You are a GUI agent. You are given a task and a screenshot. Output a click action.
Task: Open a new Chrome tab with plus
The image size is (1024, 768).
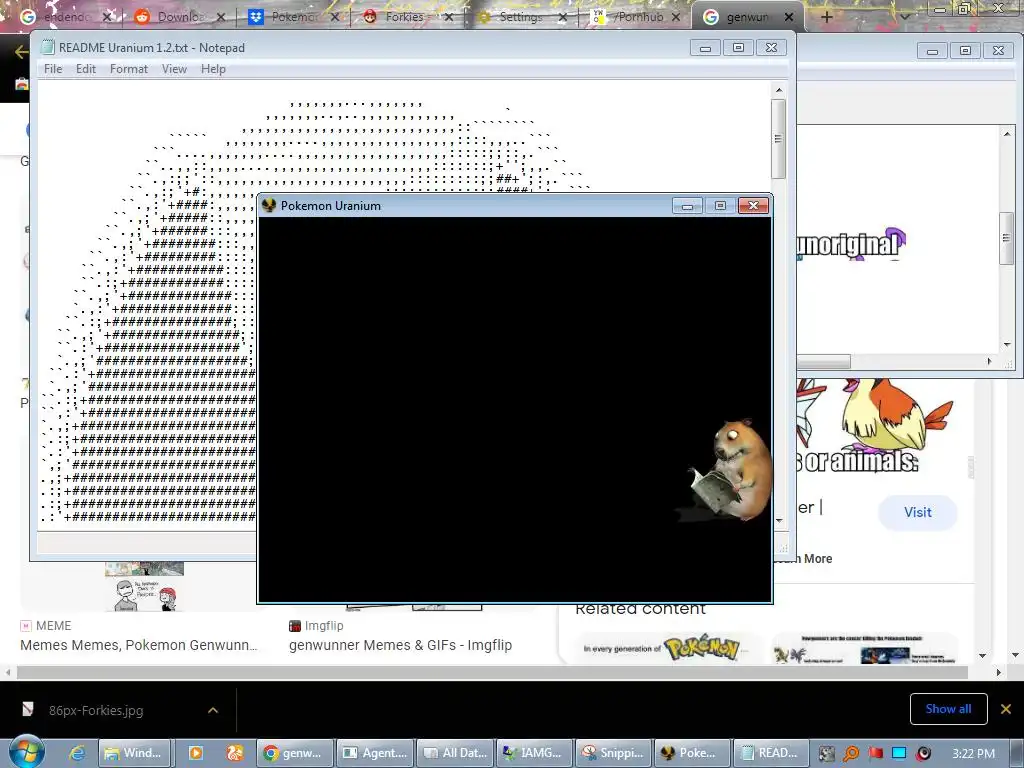pos(826,17)
